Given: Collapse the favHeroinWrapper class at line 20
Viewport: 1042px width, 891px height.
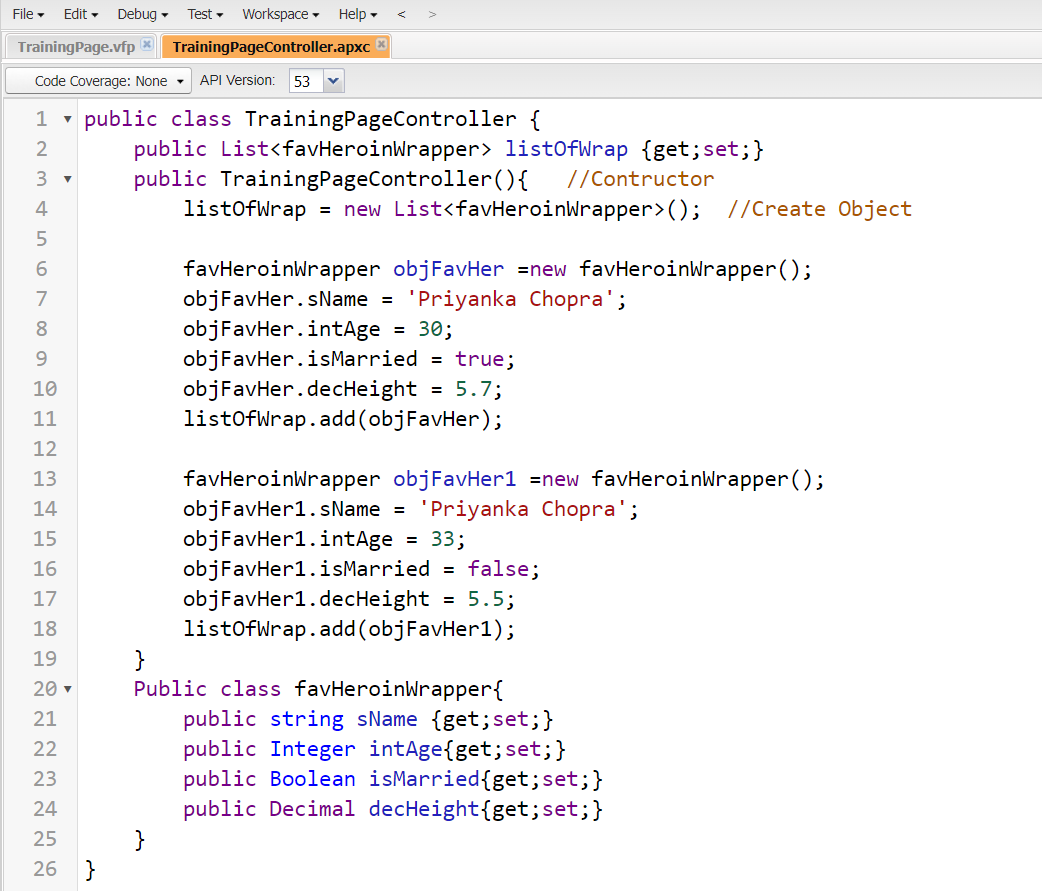Looking at the screenshot, I should click(67, 690).
